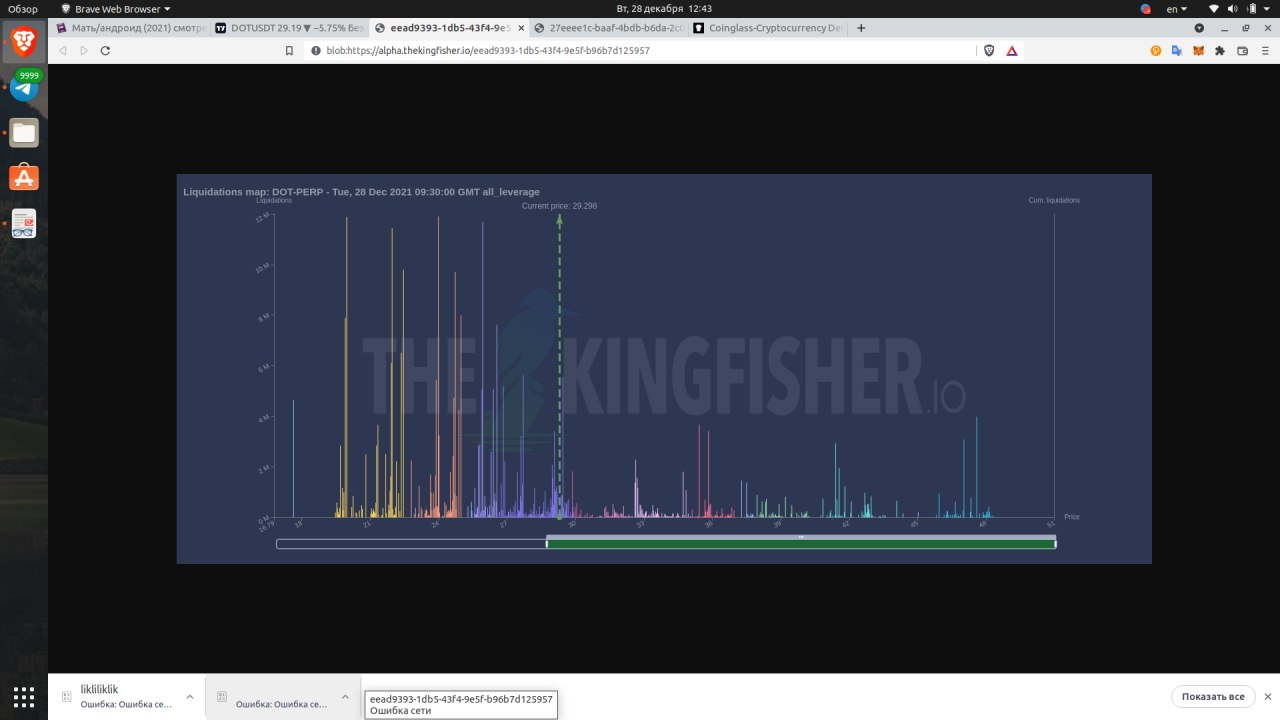Expand the likliliklik download options

tap(189, 697)
